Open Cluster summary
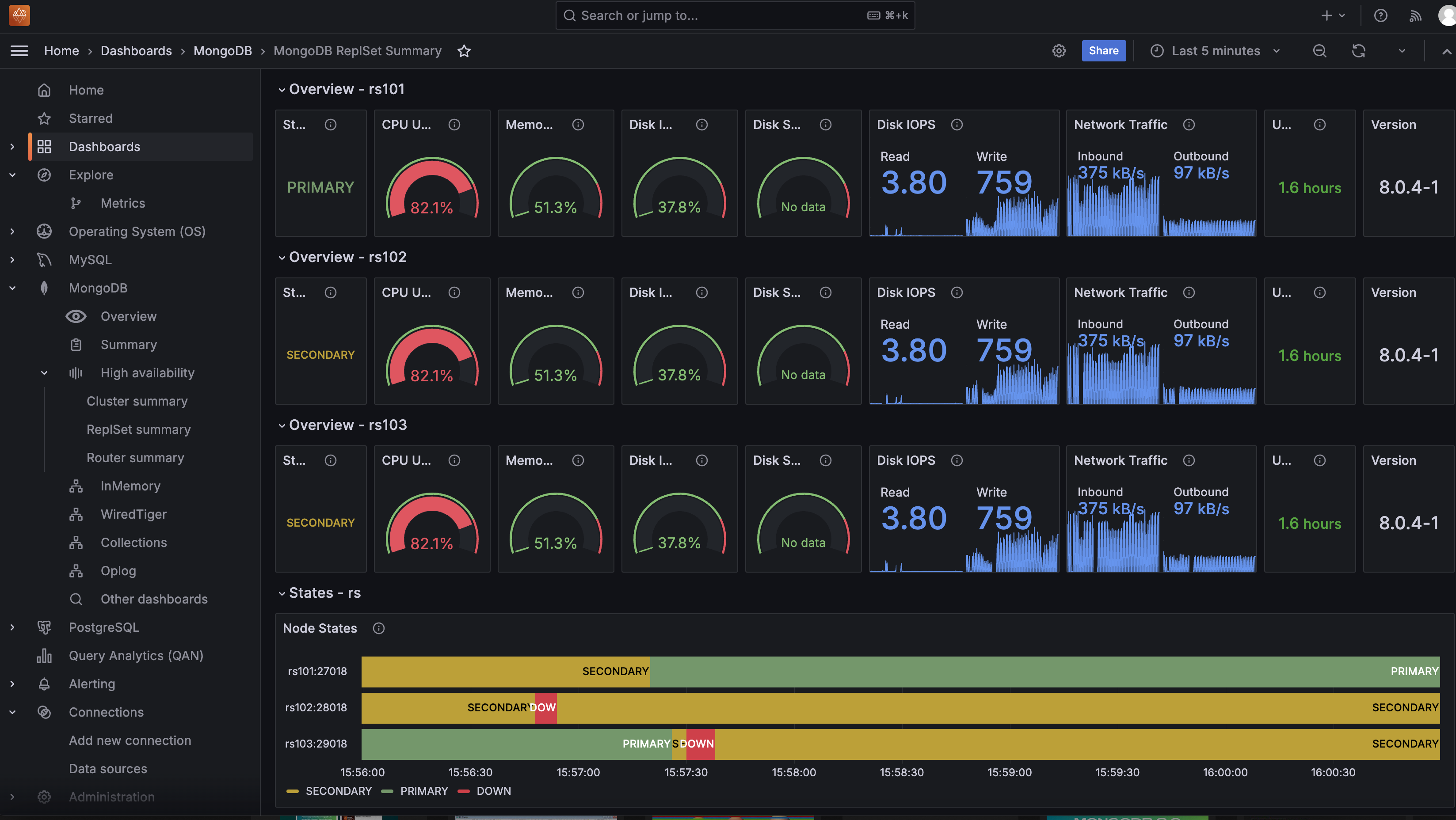The height and width of the screenshot is (820, 1456). 137,401
